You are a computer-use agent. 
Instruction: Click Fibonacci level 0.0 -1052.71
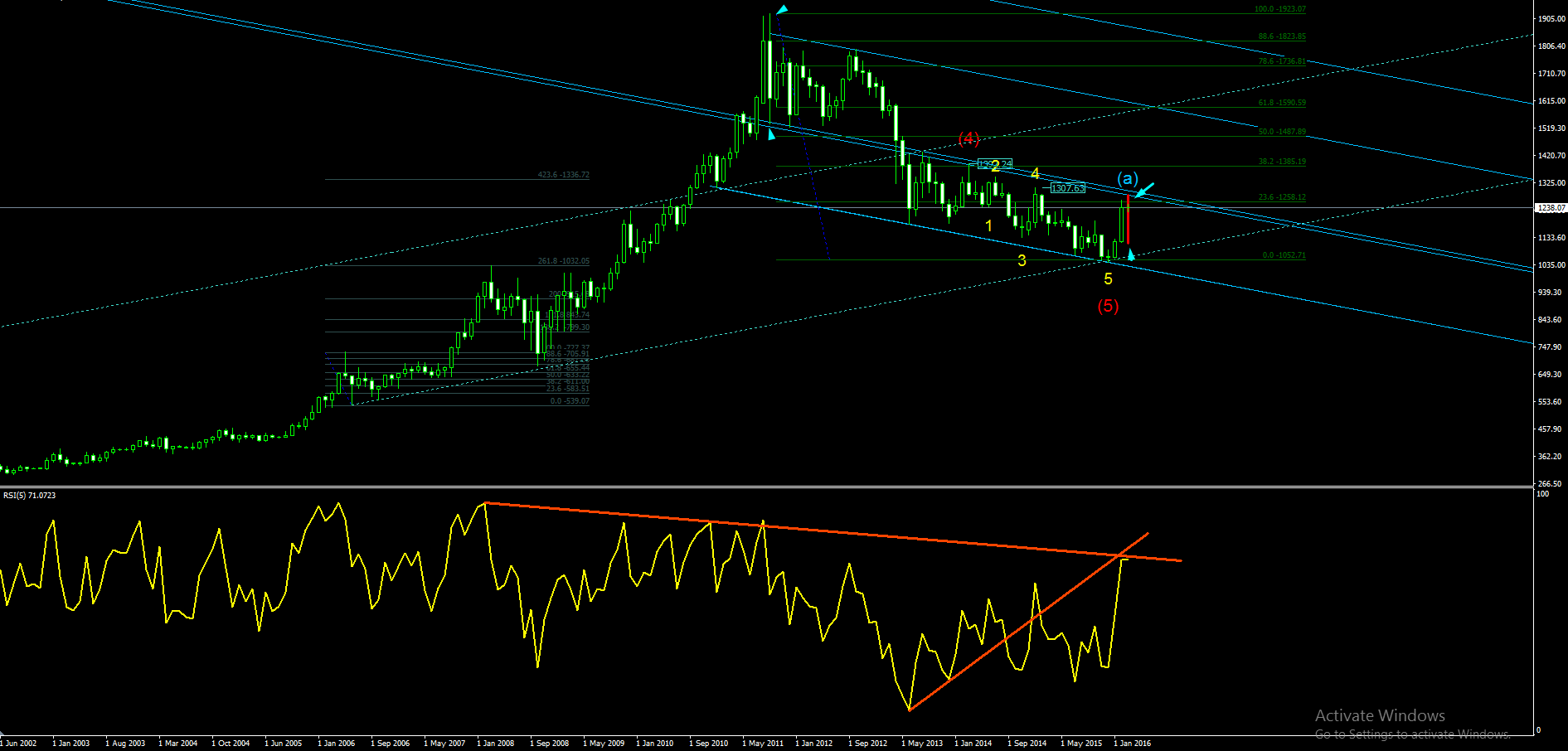[x=1284, y=255]
